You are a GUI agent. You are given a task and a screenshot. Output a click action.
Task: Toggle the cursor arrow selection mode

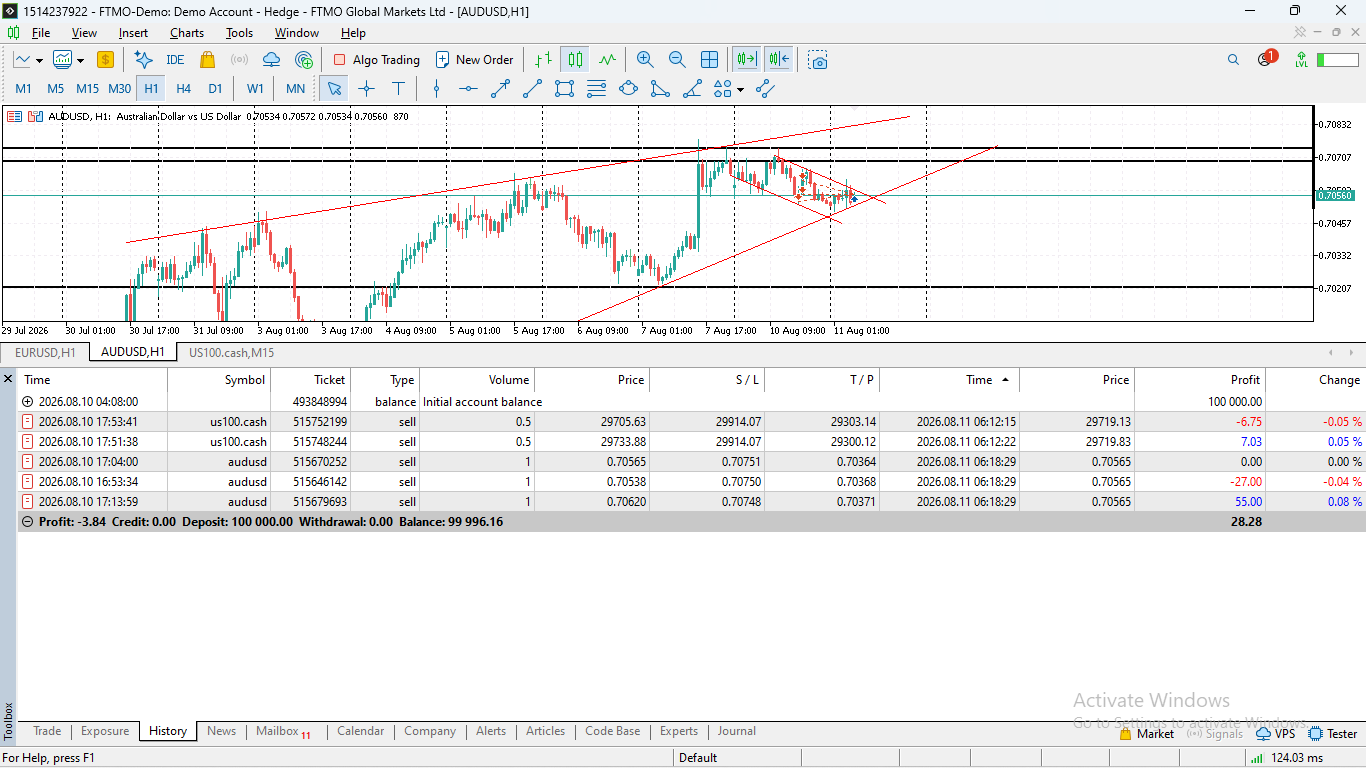(x=334, y=89)
